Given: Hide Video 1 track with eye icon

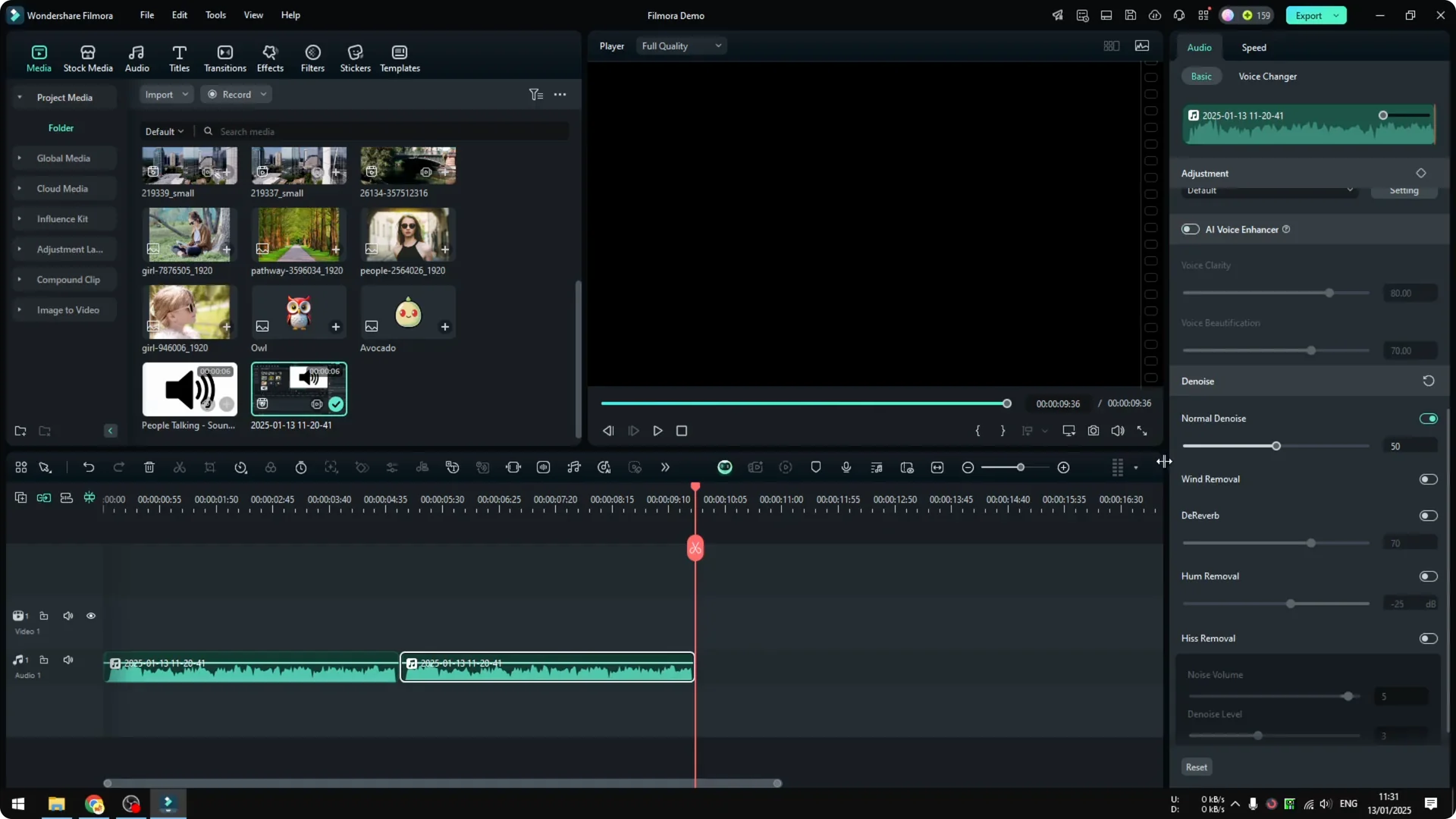Looking at the screenshot, I should (91, 616).
